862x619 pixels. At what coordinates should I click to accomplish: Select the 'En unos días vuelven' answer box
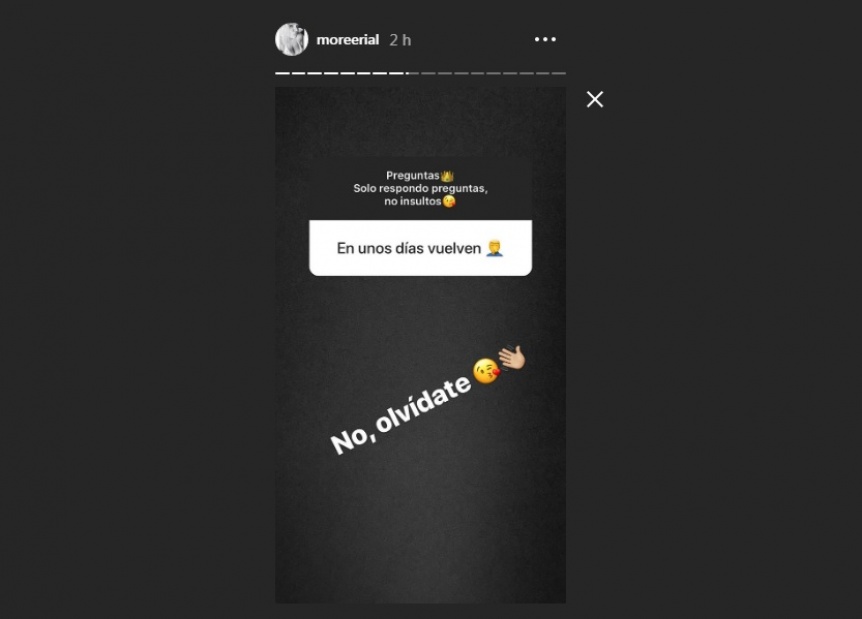tap(421, 248)
